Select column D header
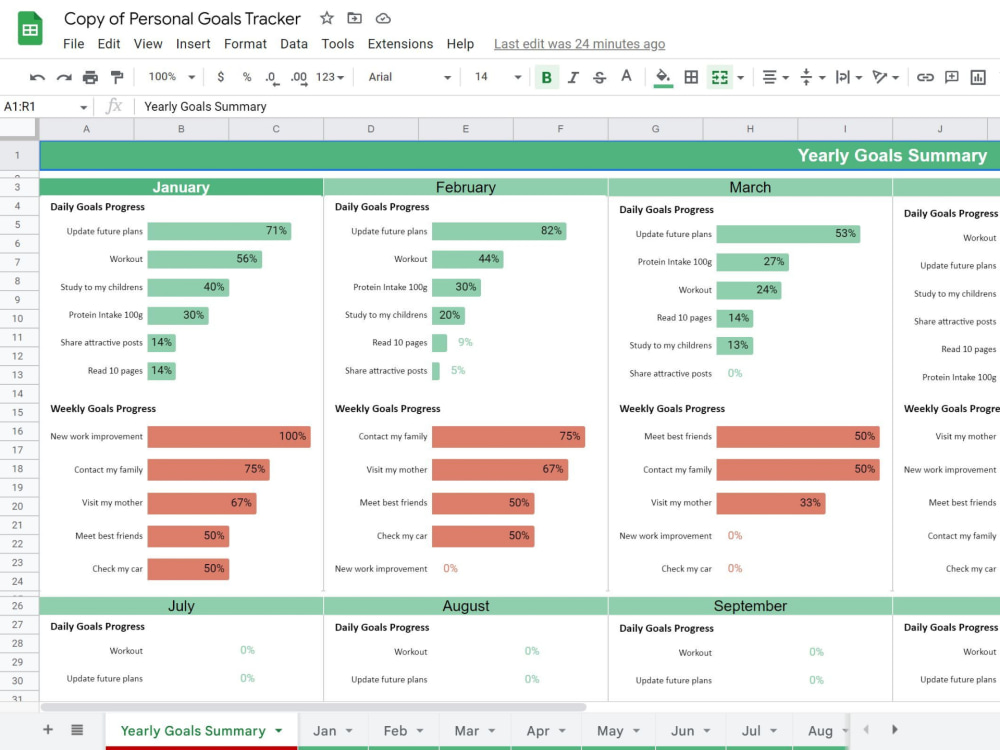 (x=371, y=129)
